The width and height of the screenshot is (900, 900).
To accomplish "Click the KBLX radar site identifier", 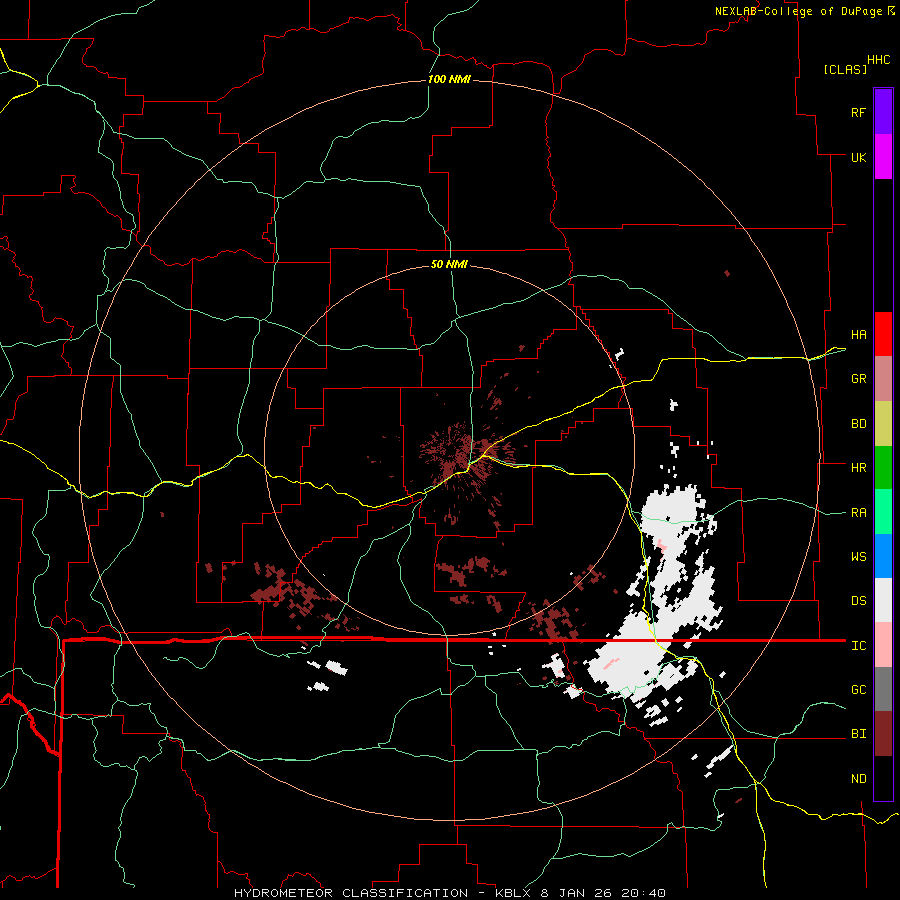I will 514,893.
